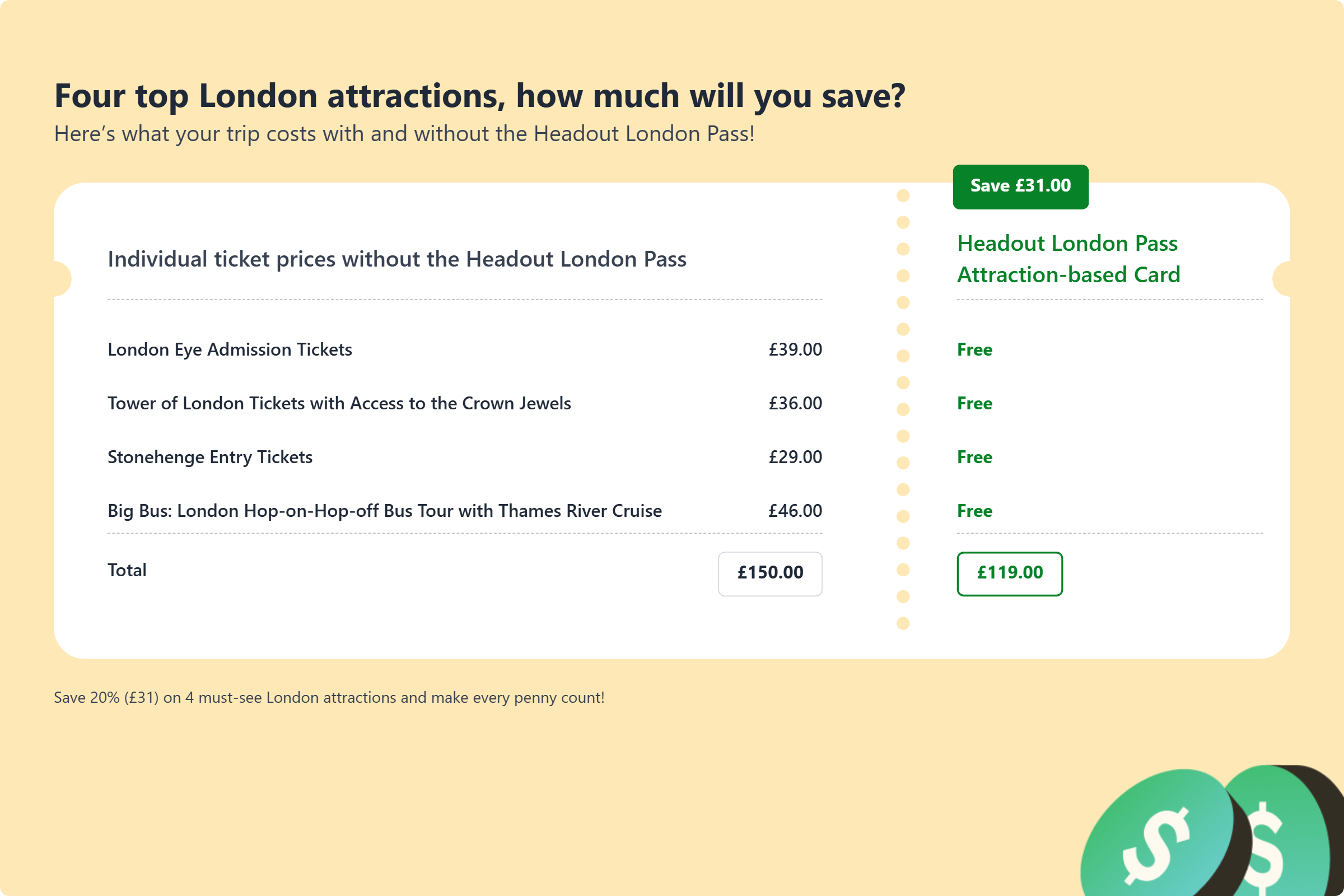This screenshot has height=896, width=1344.
Task: Click the £39.00 London Eye price
Action: click(x=795, y=349)
